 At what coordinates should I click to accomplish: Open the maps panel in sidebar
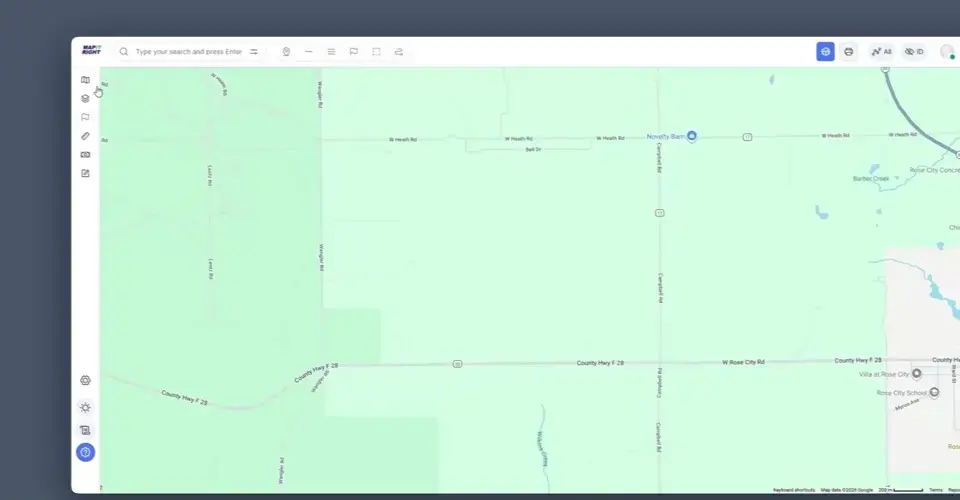[85, 80]
